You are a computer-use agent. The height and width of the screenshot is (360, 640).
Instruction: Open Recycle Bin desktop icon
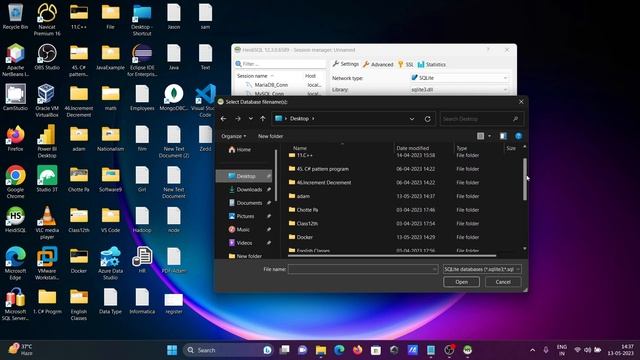coord(16,16)
